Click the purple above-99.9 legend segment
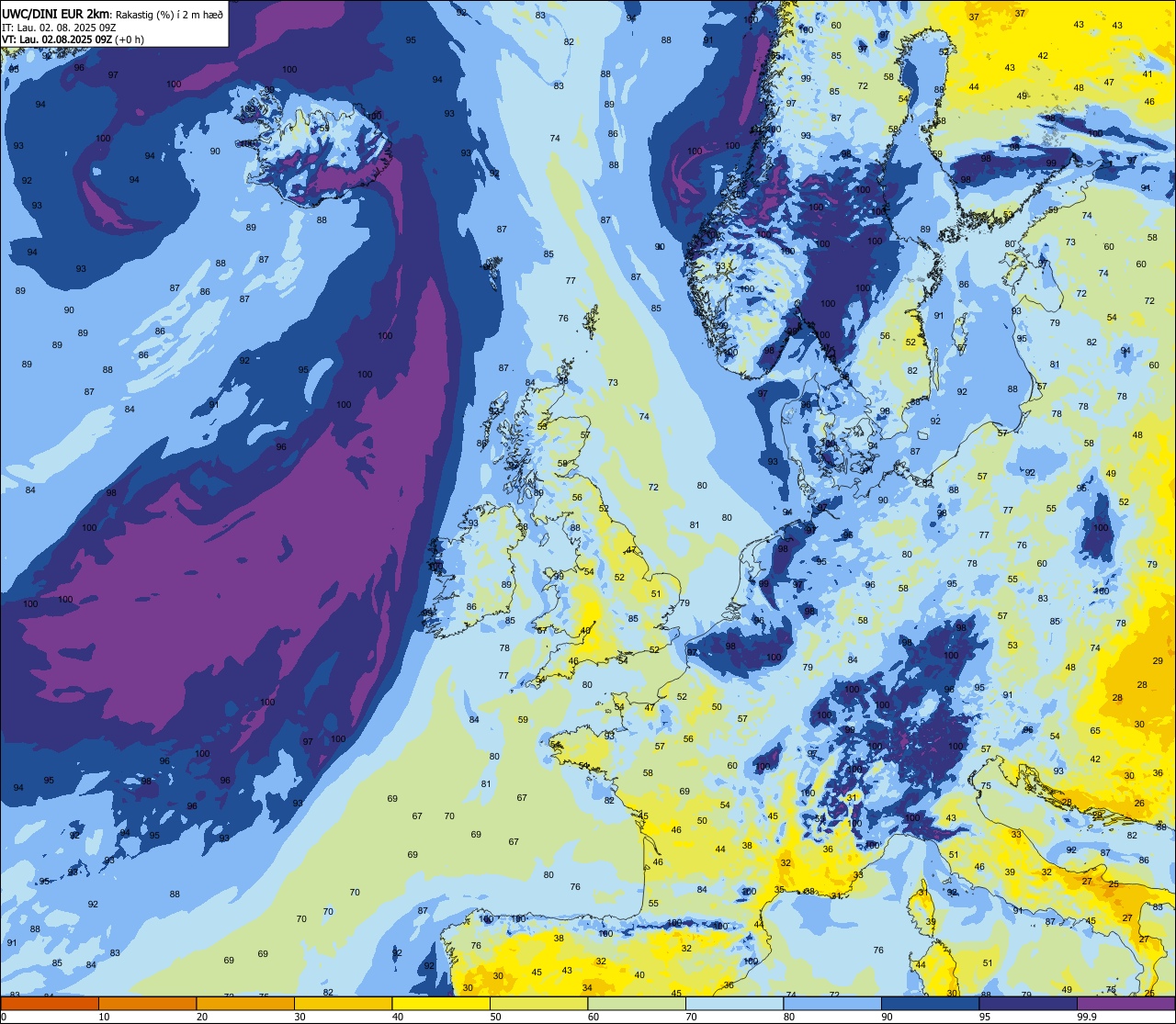Screen dimensions: 1176x1024 [x=1125, y=1003]
